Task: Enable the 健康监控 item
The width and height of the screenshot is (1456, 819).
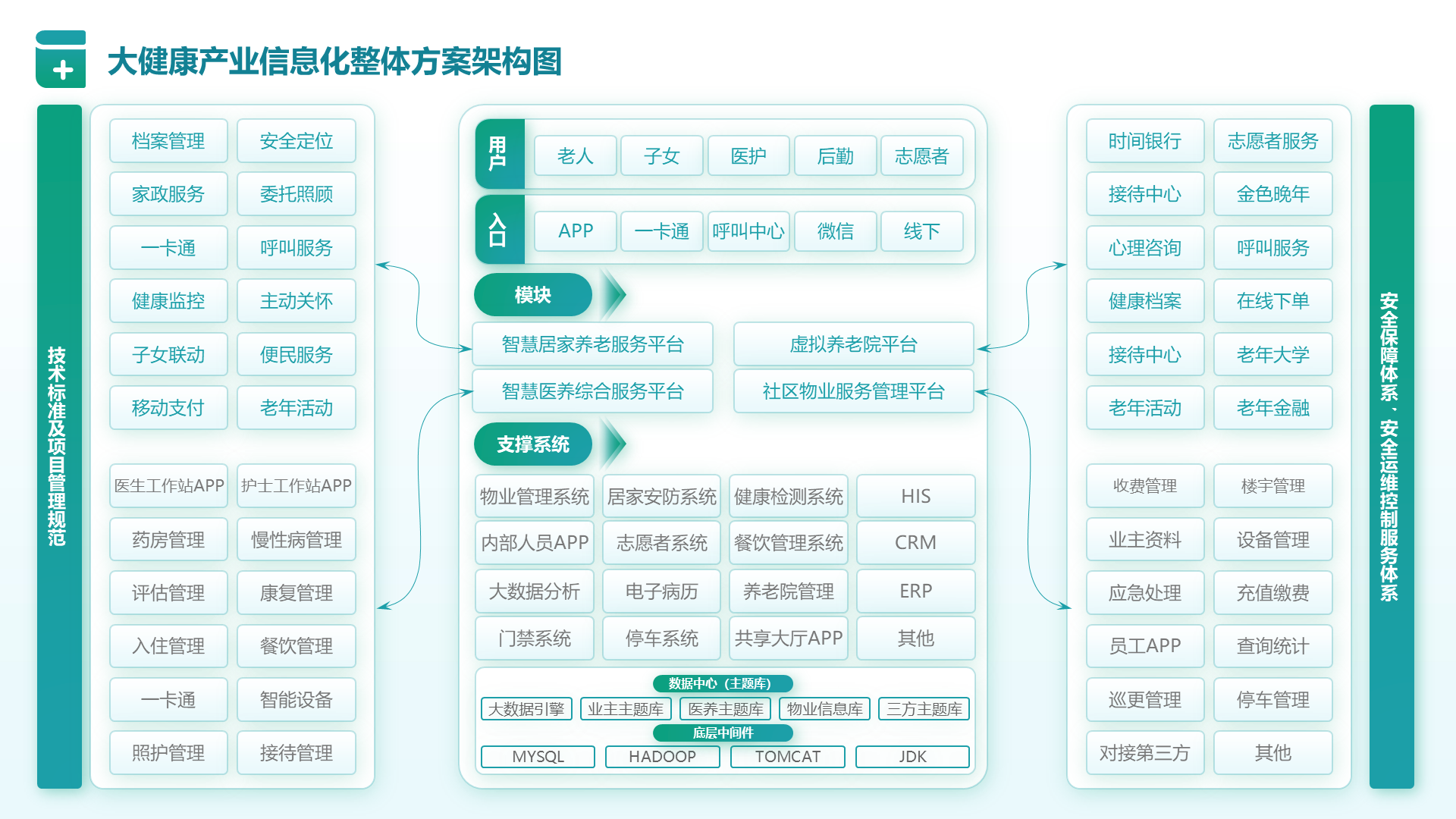Action: click(168, 301)
